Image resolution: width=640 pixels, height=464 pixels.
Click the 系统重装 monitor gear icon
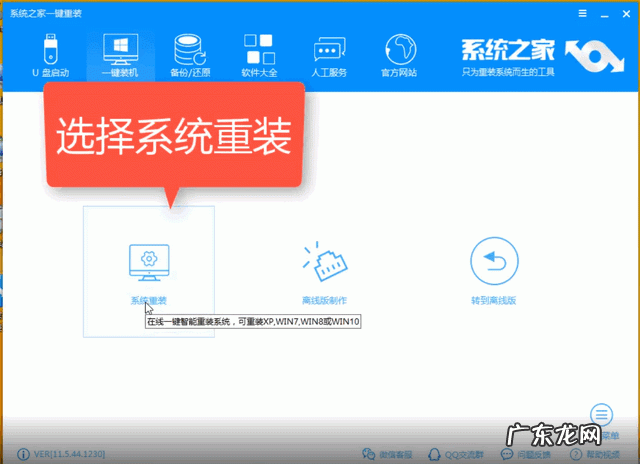coord(149,262)
